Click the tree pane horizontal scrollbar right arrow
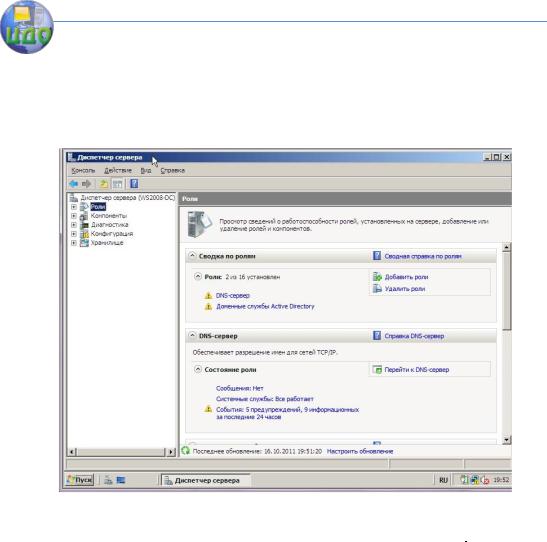This screenshot has height=542, width=547. (x=171, y=452)
